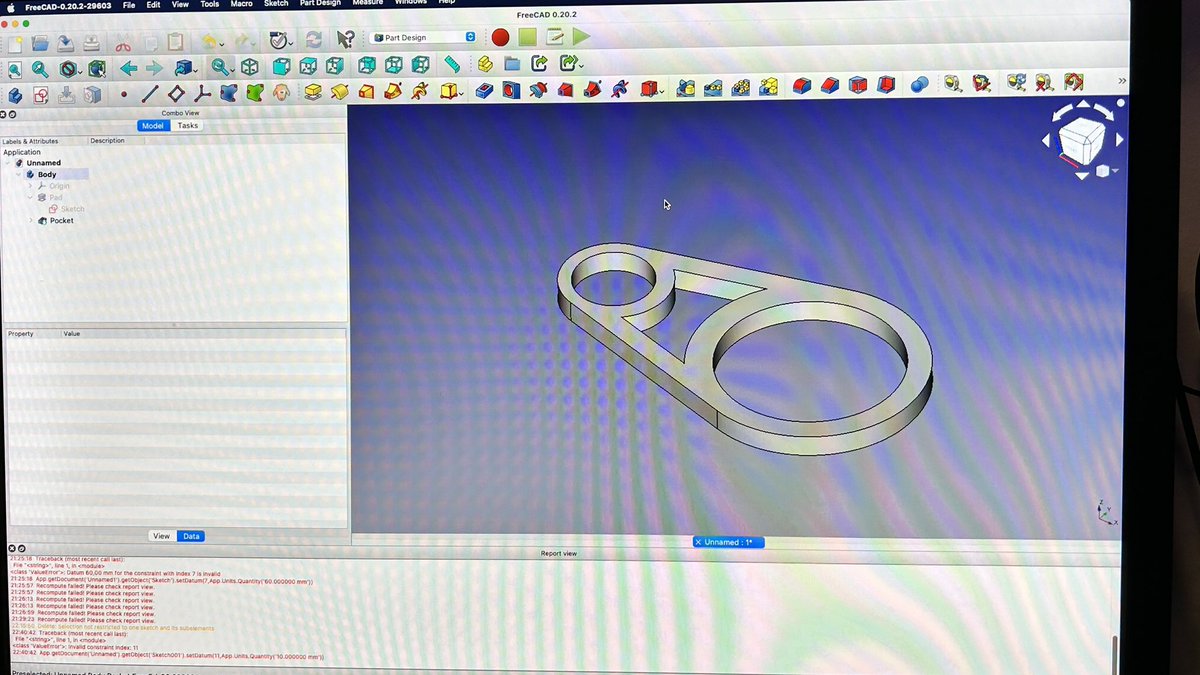Go forward with right teal arrow
Image resolution: width=1200 pixels, height=675 pixels.
pos(154,68)
